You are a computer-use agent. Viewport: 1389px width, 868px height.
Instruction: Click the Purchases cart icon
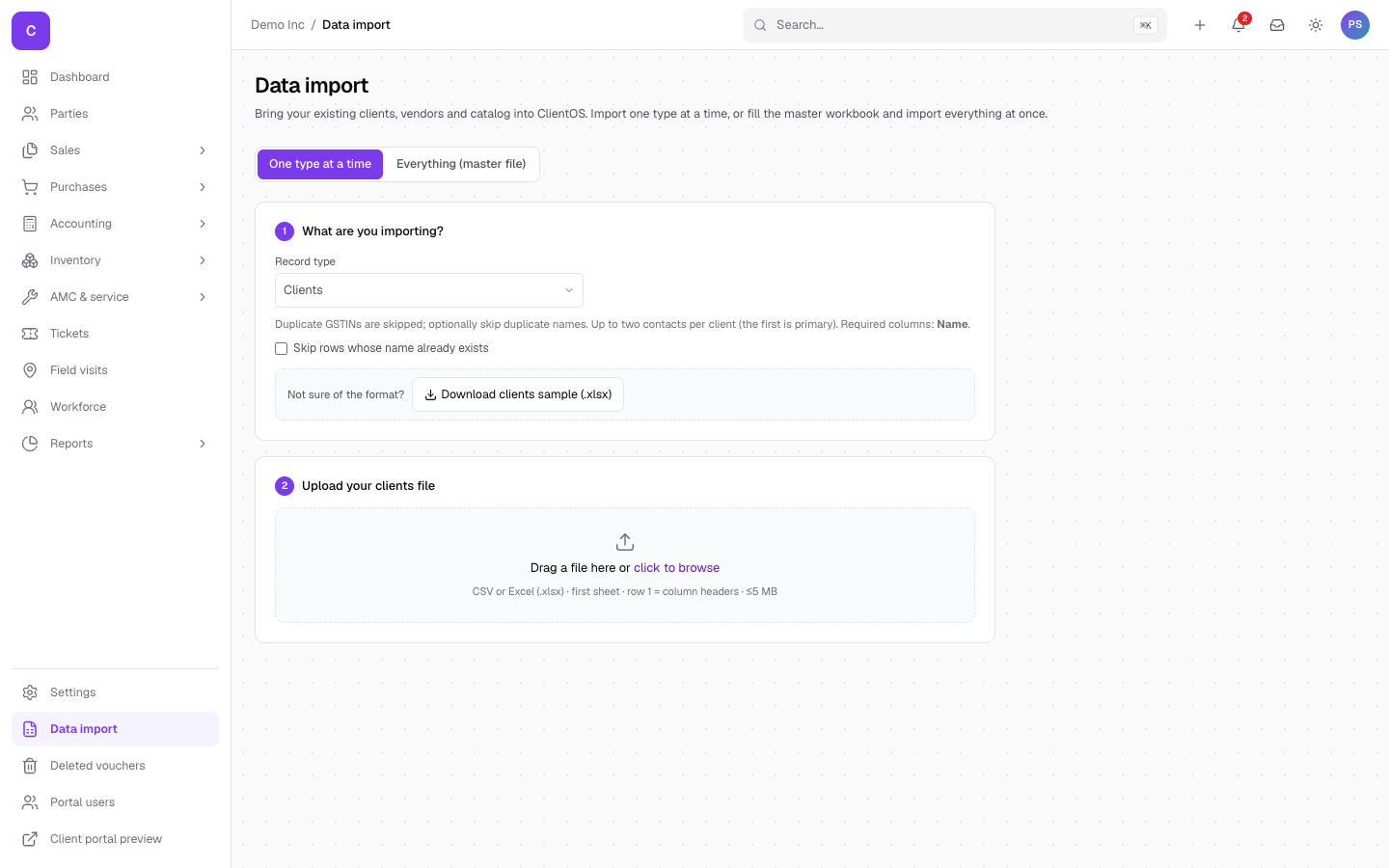pos(30,187)
